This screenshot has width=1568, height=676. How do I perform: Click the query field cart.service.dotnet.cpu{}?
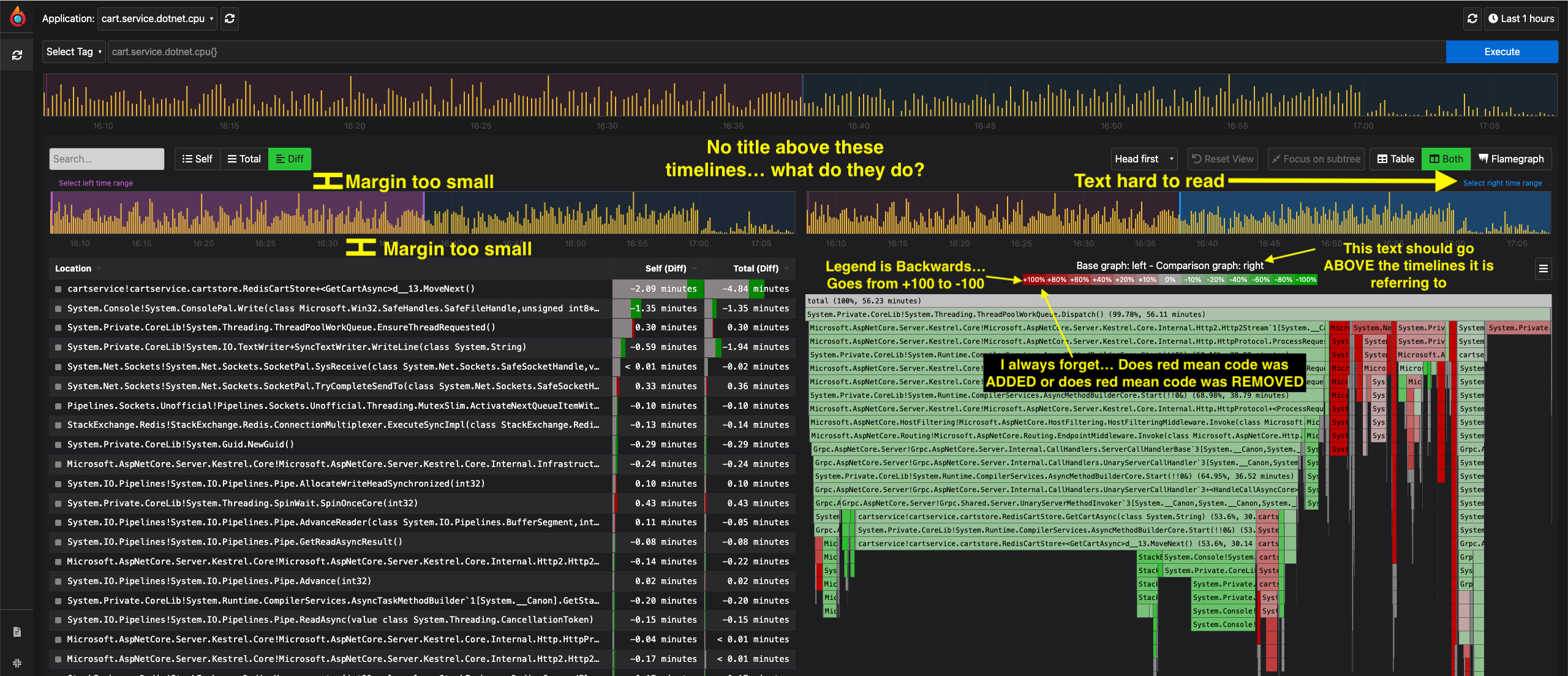777,51
